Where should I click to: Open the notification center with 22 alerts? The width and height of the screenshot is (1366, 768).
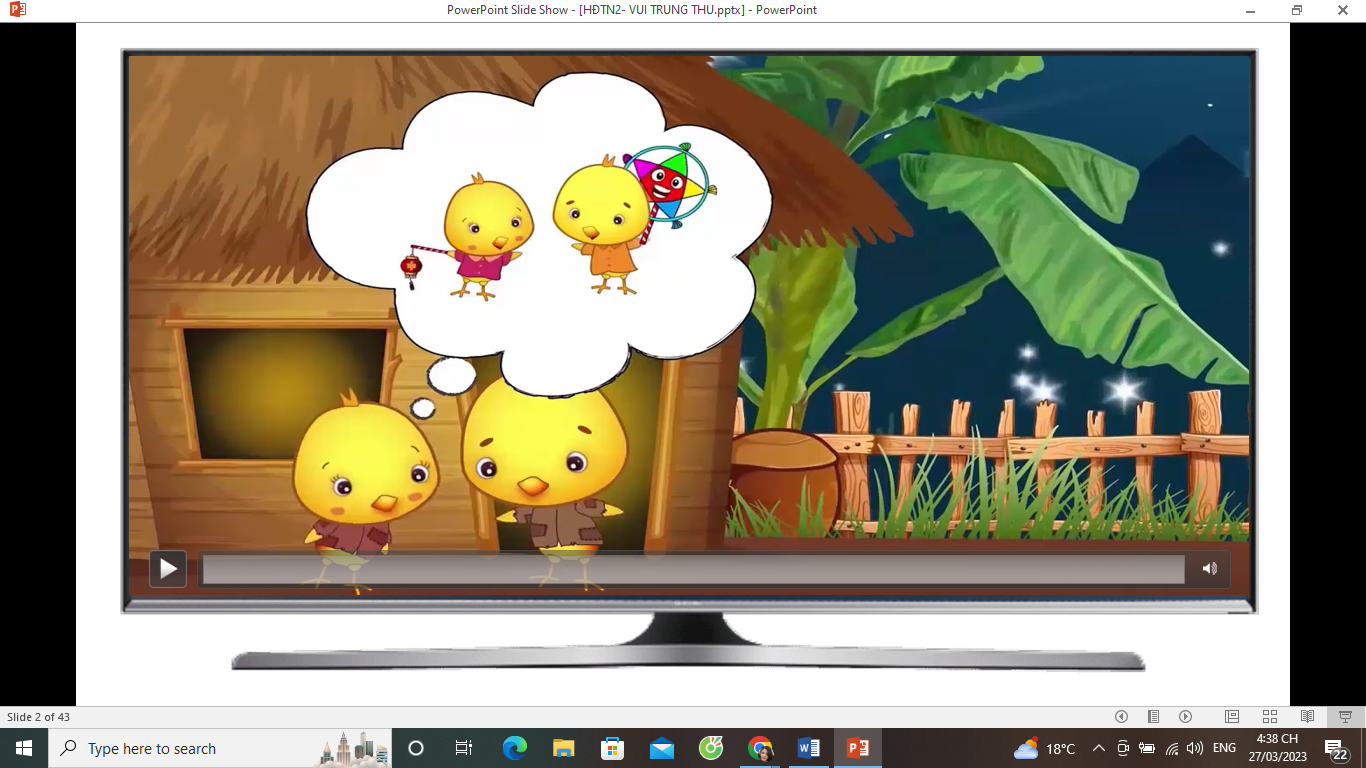1336,749
